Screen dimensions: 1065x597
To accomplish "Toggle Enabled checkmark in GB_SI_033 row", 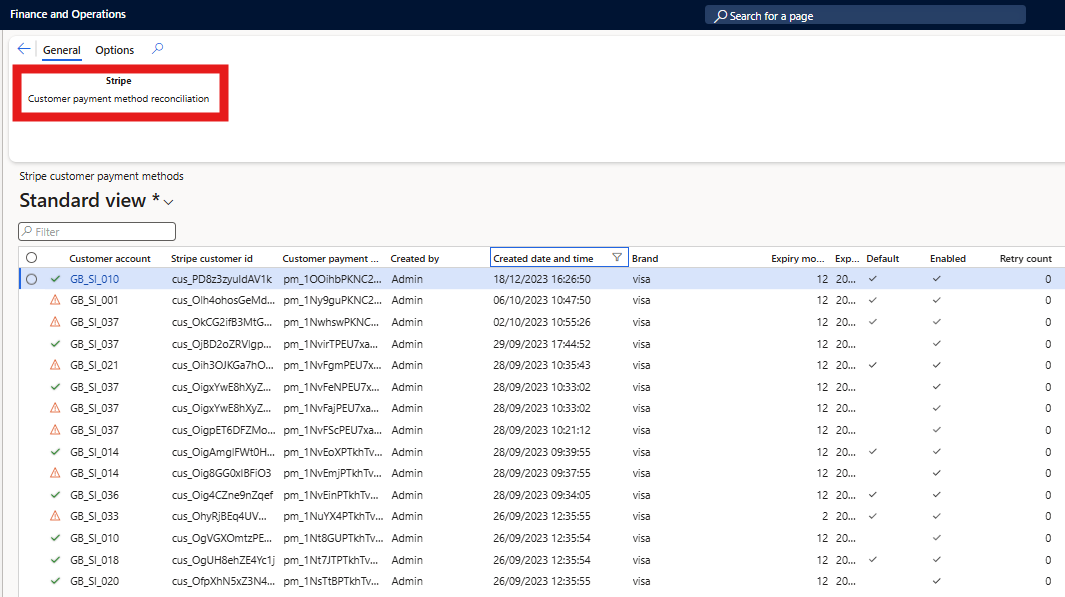I will point(937,516).
